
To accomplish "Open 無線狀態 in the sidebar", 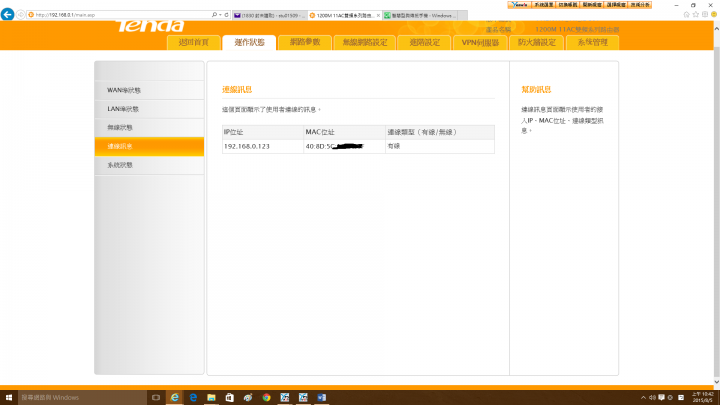I will pos(149,128).
